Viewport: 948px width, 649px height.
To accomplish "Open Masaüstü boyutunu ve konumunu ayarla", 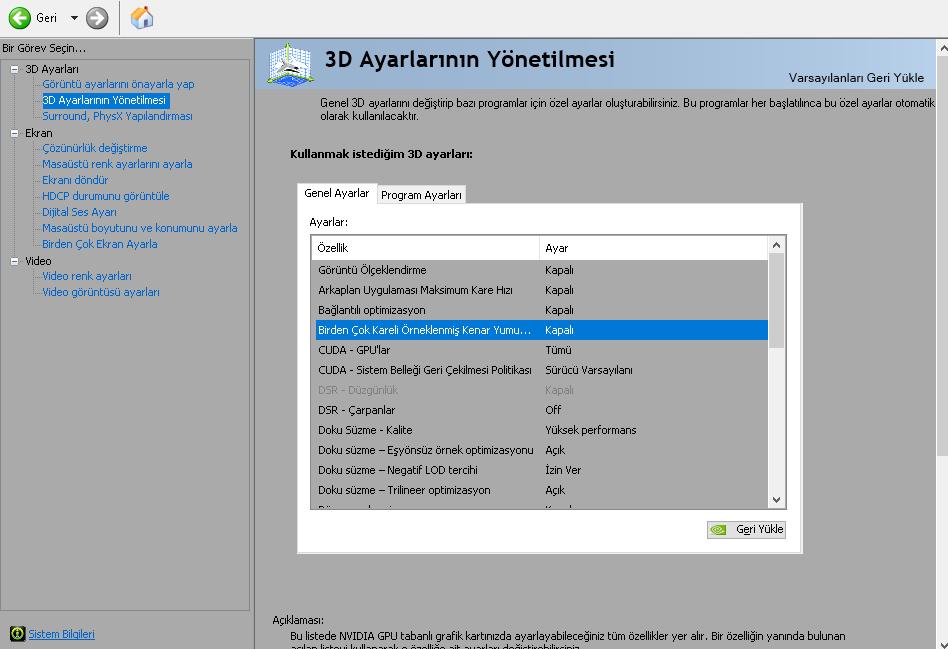I will [140, 228].
